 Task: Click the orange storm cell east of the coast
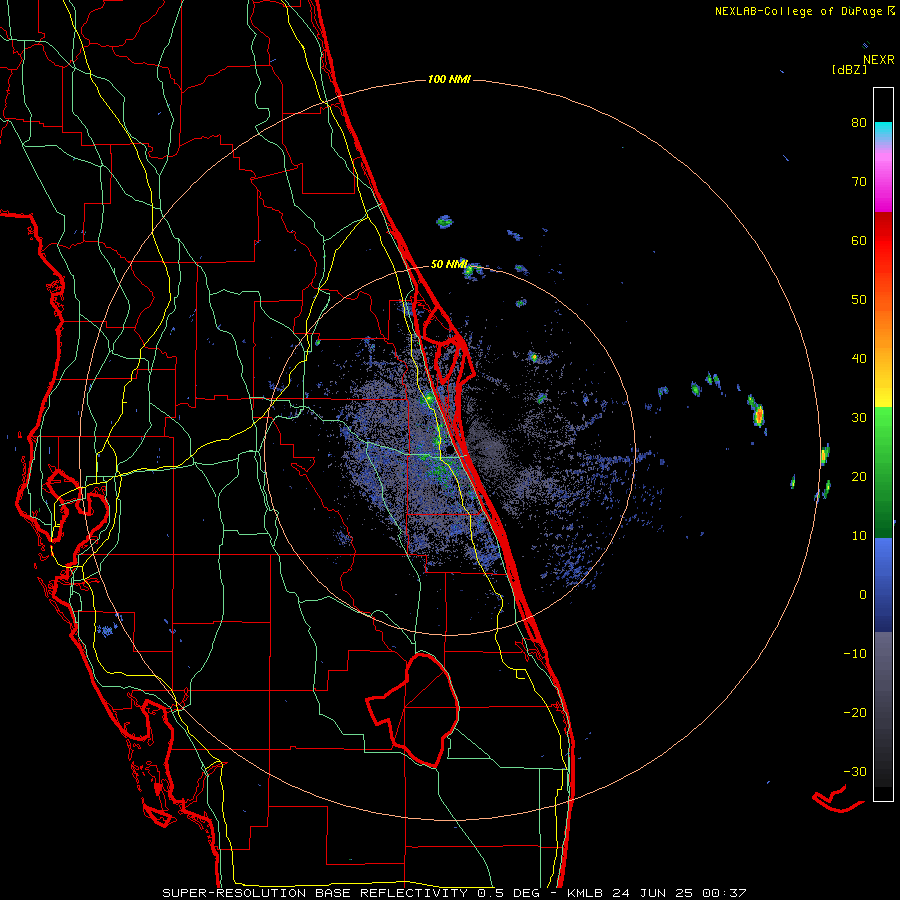click(759, 414)
